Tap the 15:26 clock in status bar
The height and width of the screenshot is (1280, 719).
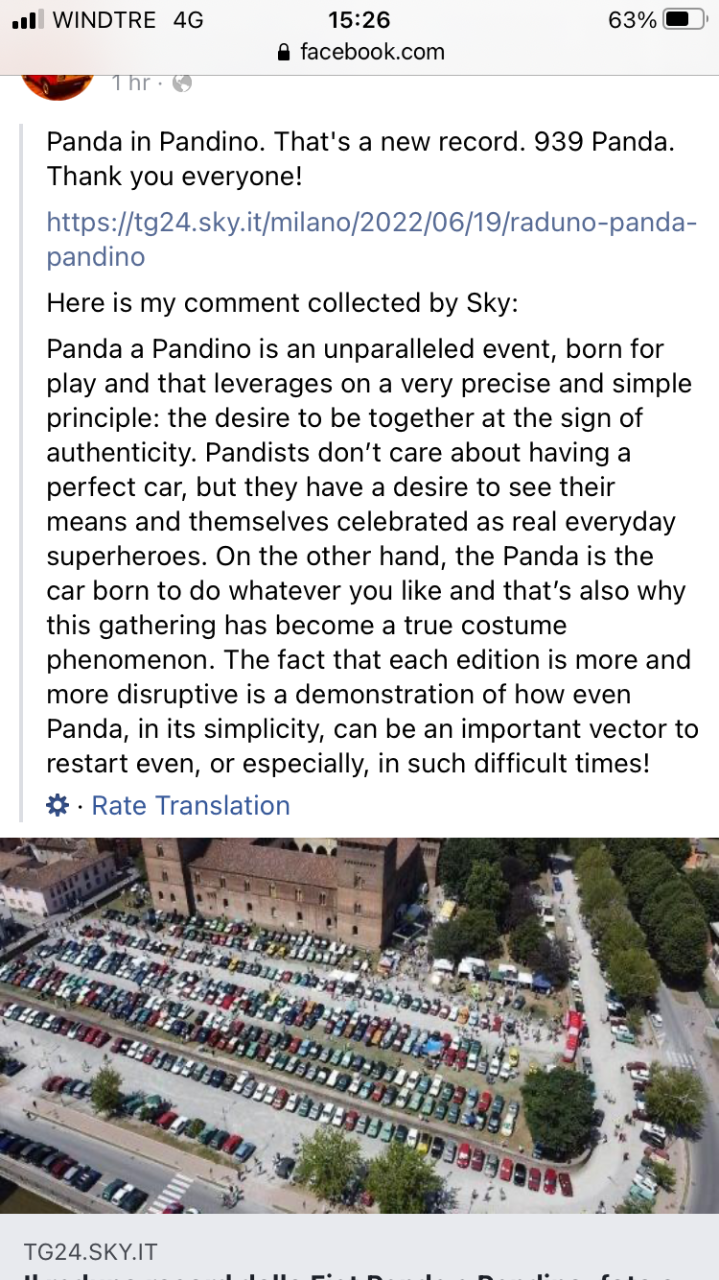359,19
